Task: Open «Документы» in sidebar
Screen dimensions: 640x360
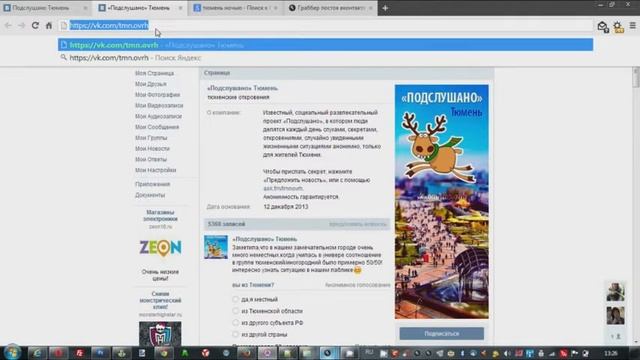Action: coord(150,195)
